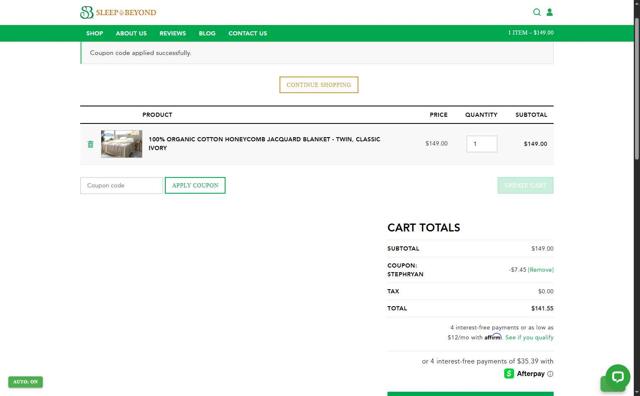Open the Shop menu
This screenshot has height=396, width=640.
pos(95,33)
